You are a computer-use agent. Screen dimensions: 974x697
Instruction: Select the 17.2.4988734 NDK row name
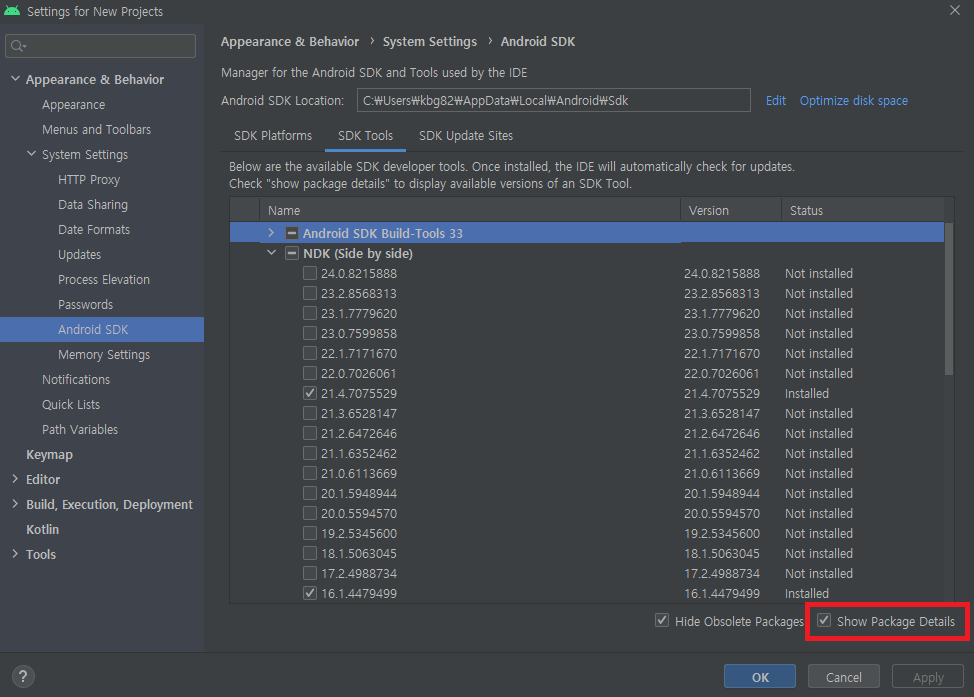[358, 573]
